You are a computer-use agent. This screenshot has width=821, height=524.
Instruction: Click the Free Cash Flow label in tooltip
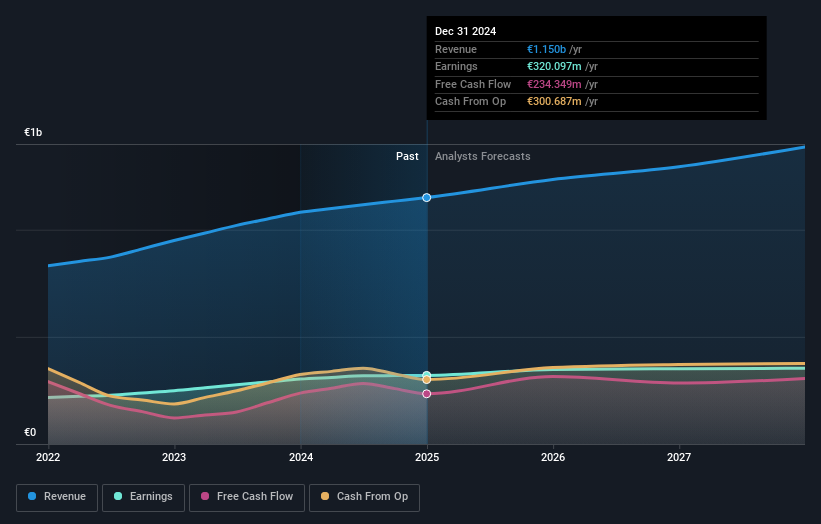click(473, 84)
